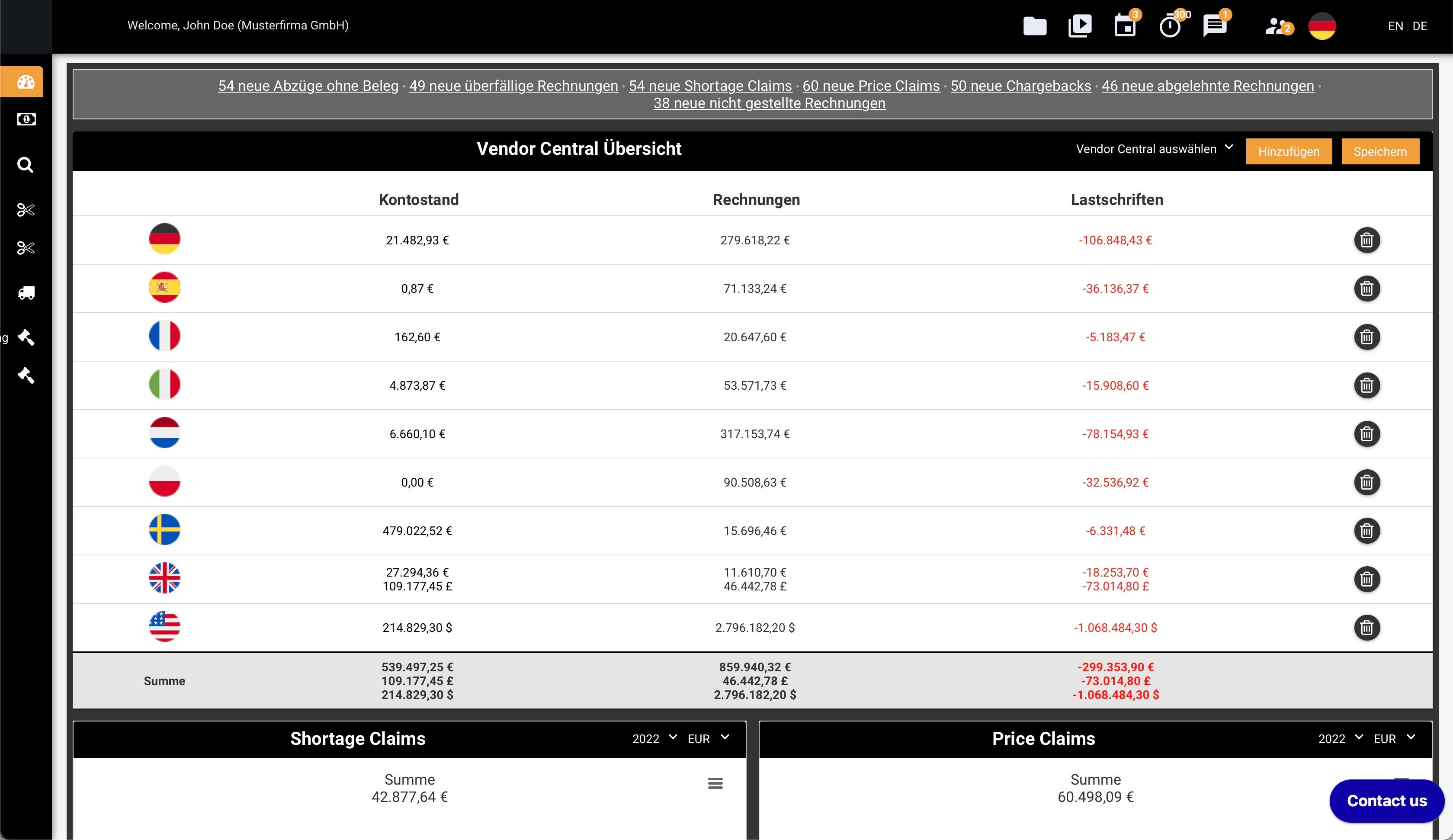Open the calendar icon with badge 3
The width and height of the screenshot is (1453, 840).
pos(1124,26)
